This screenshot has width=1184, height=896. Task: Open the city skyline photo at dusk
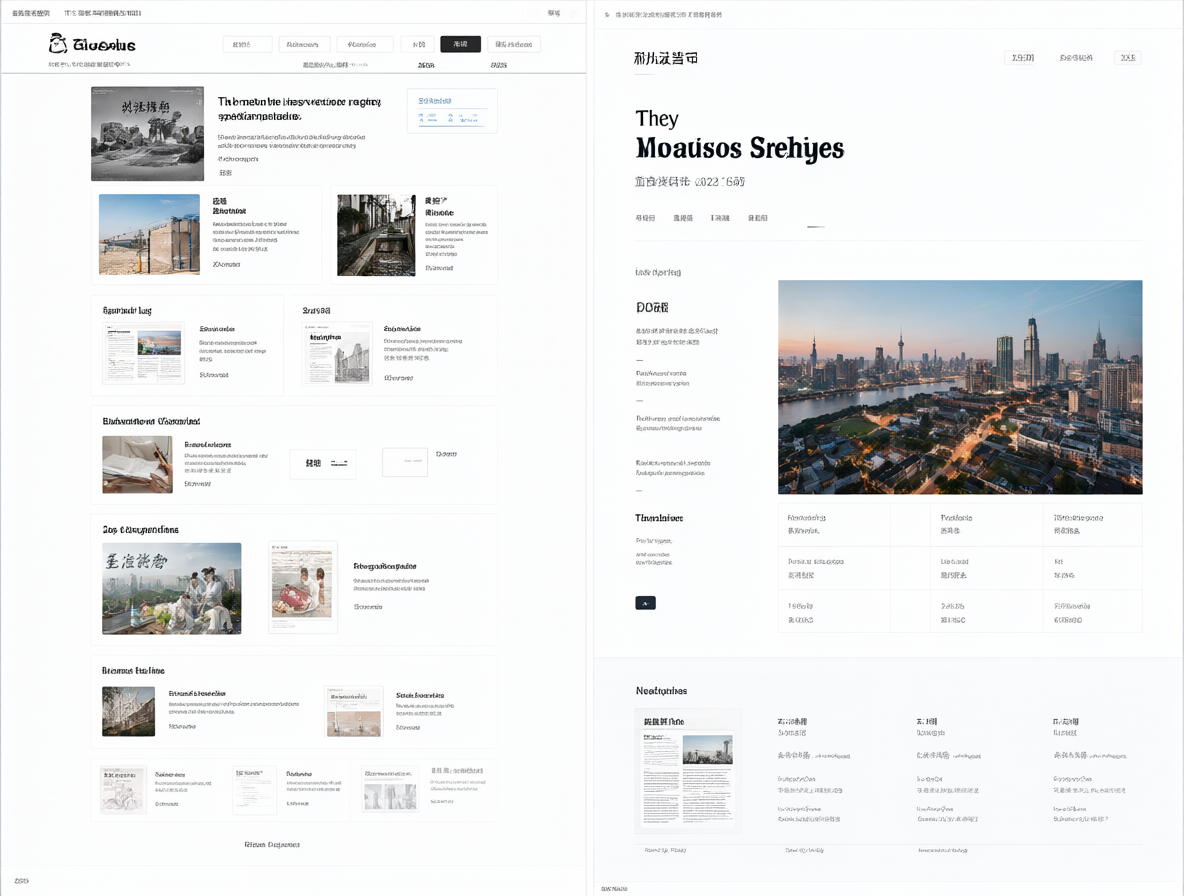click(x=960, y=387)
